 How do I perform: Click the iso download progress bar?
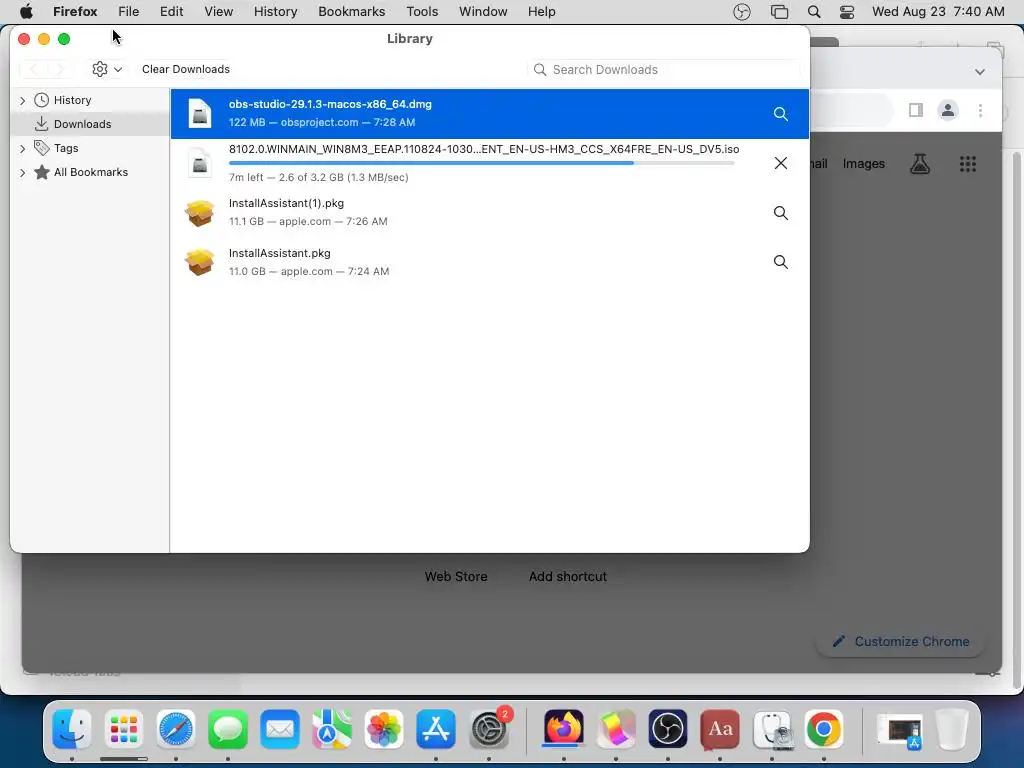482,163
